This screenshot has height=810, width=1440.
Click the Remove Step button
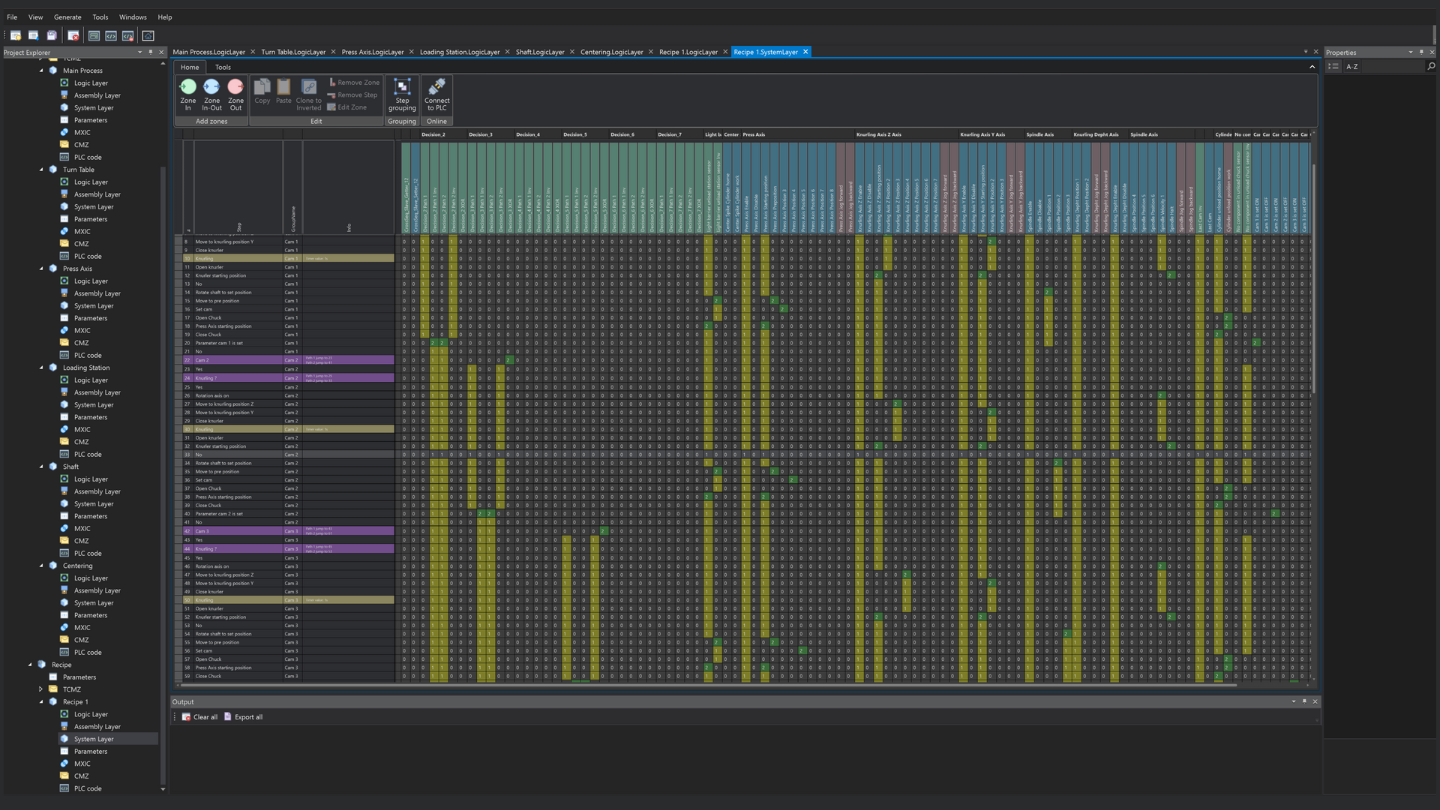(353, 95)
